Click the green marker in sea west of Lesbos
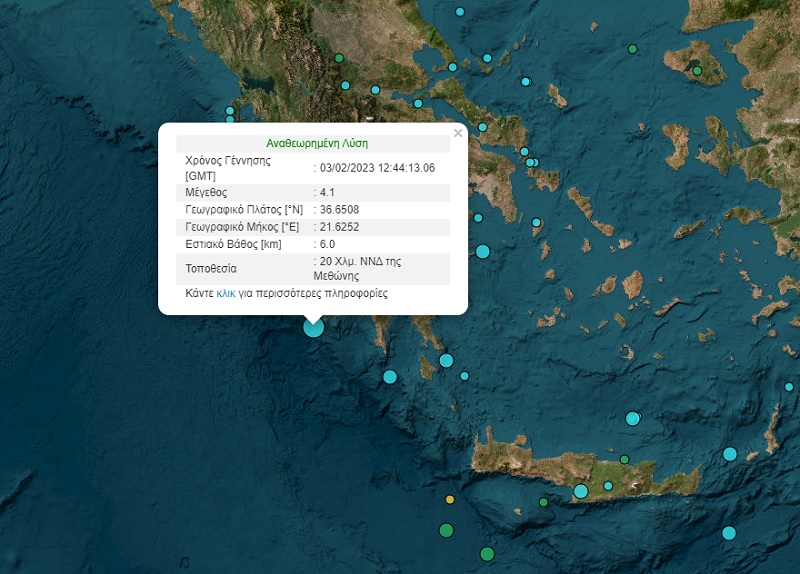 (632, 49)
